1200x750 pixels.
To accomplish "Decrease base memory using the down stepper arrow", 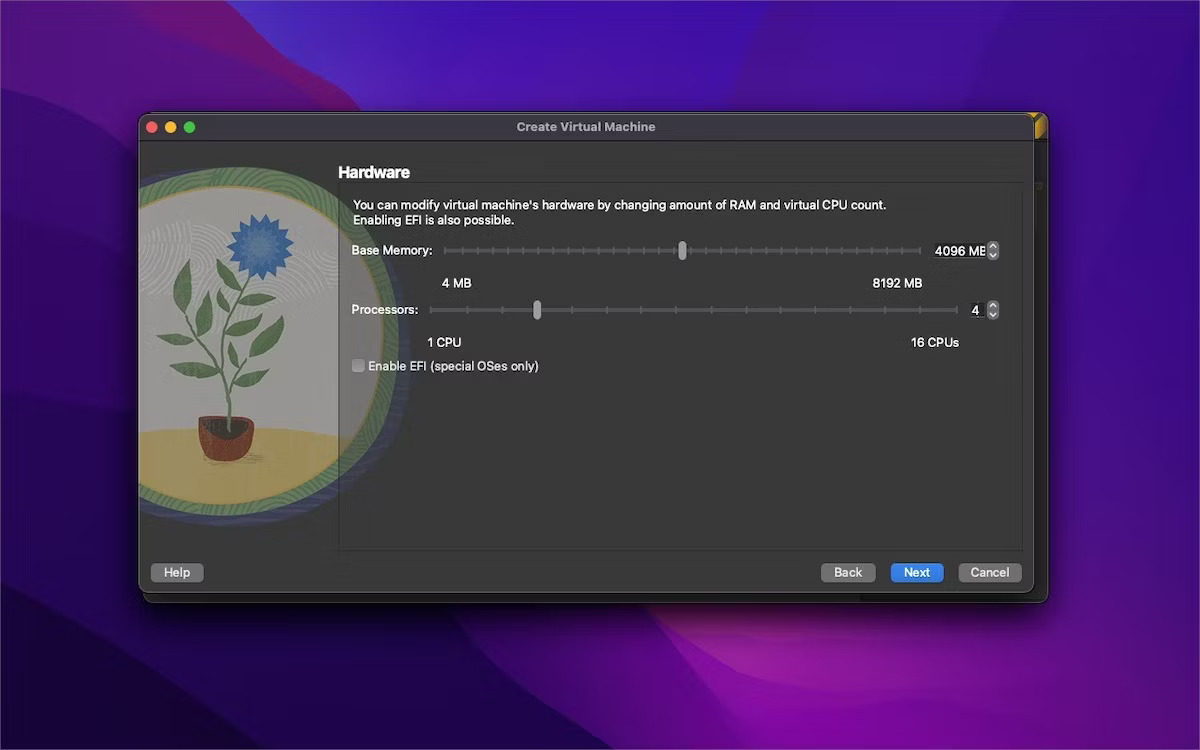I will coord(991,256).
